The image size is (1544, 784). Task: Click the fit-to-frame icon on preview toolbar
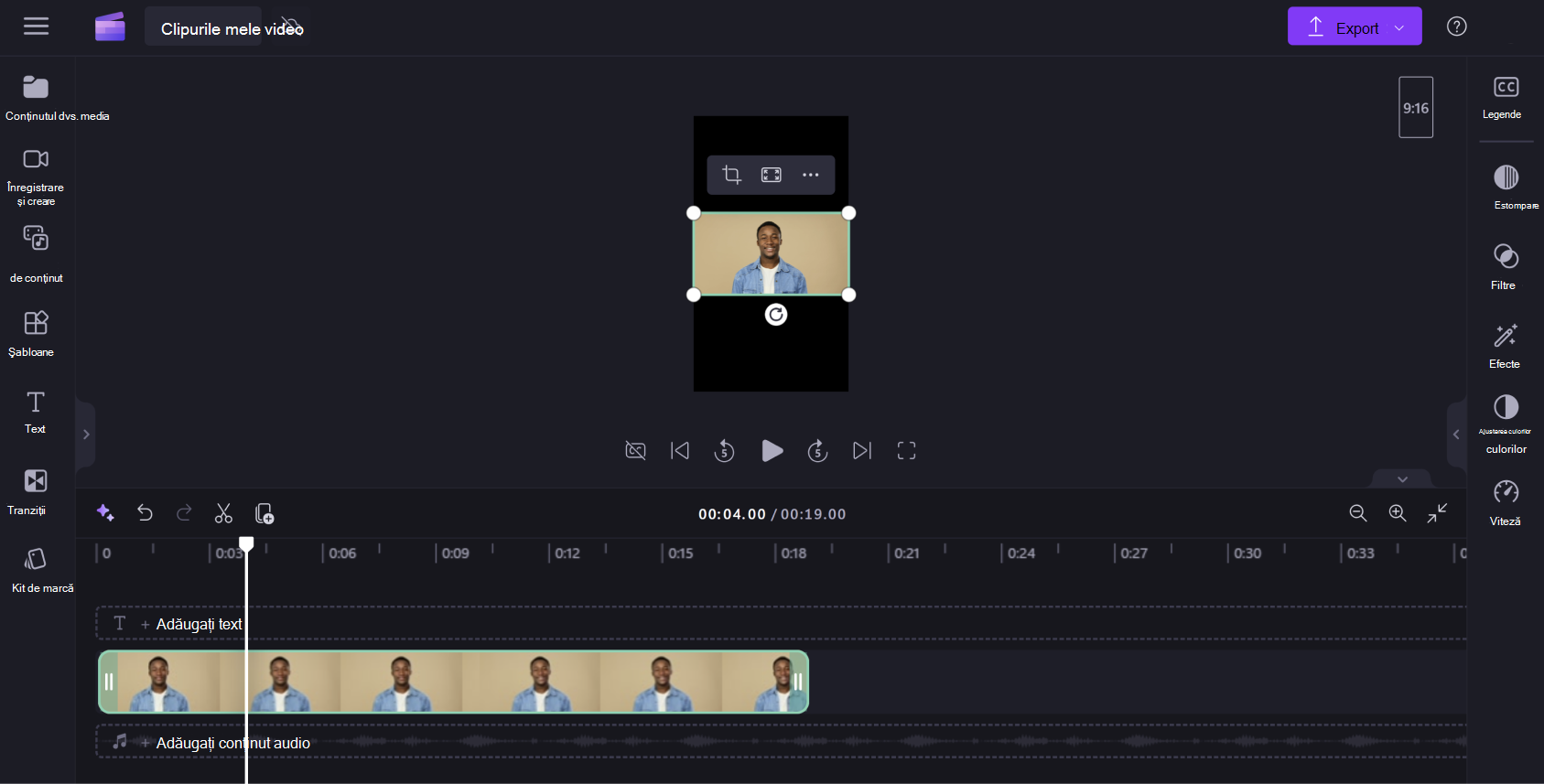click(x=772, y=175)
